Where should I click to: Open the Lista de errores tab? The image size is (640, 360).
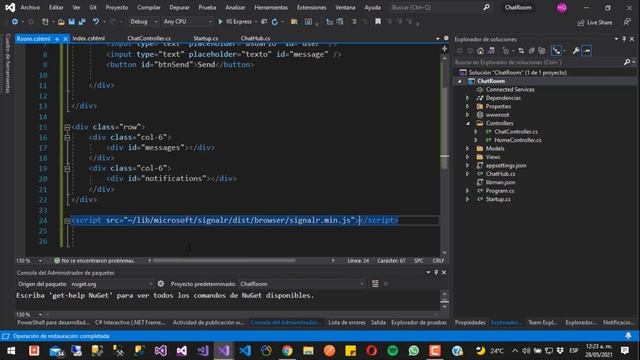(347, 322)
